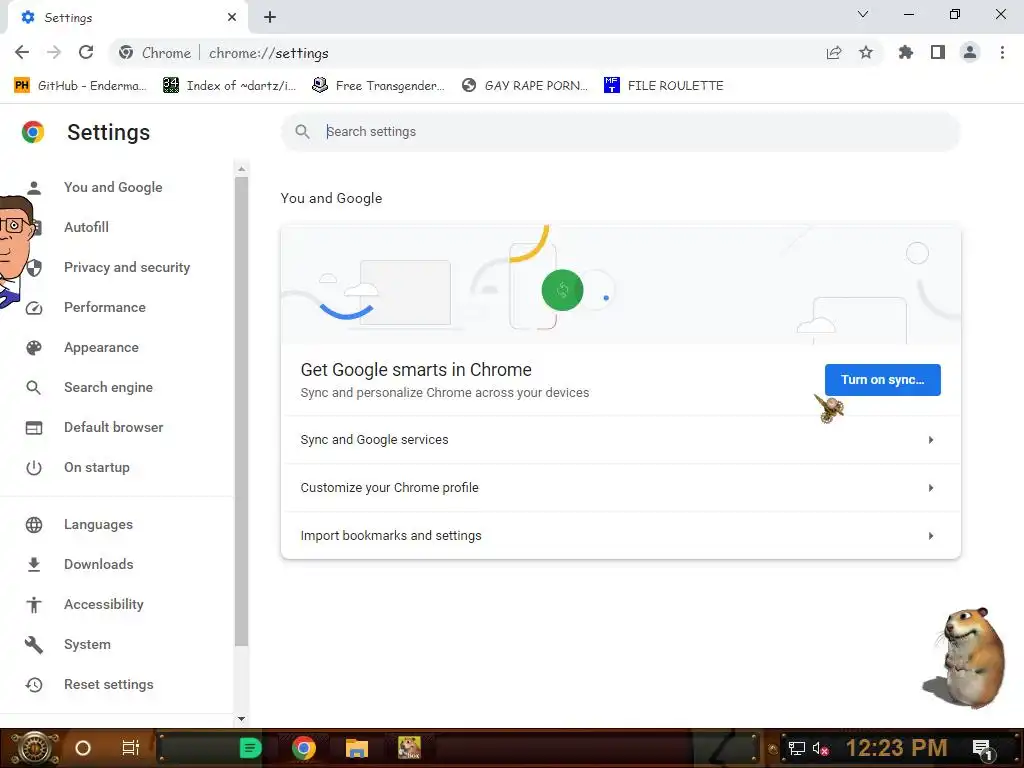Open the Index of ~dartz bookmark
This screenshot has width=1024, height=768.
[230, 86]
